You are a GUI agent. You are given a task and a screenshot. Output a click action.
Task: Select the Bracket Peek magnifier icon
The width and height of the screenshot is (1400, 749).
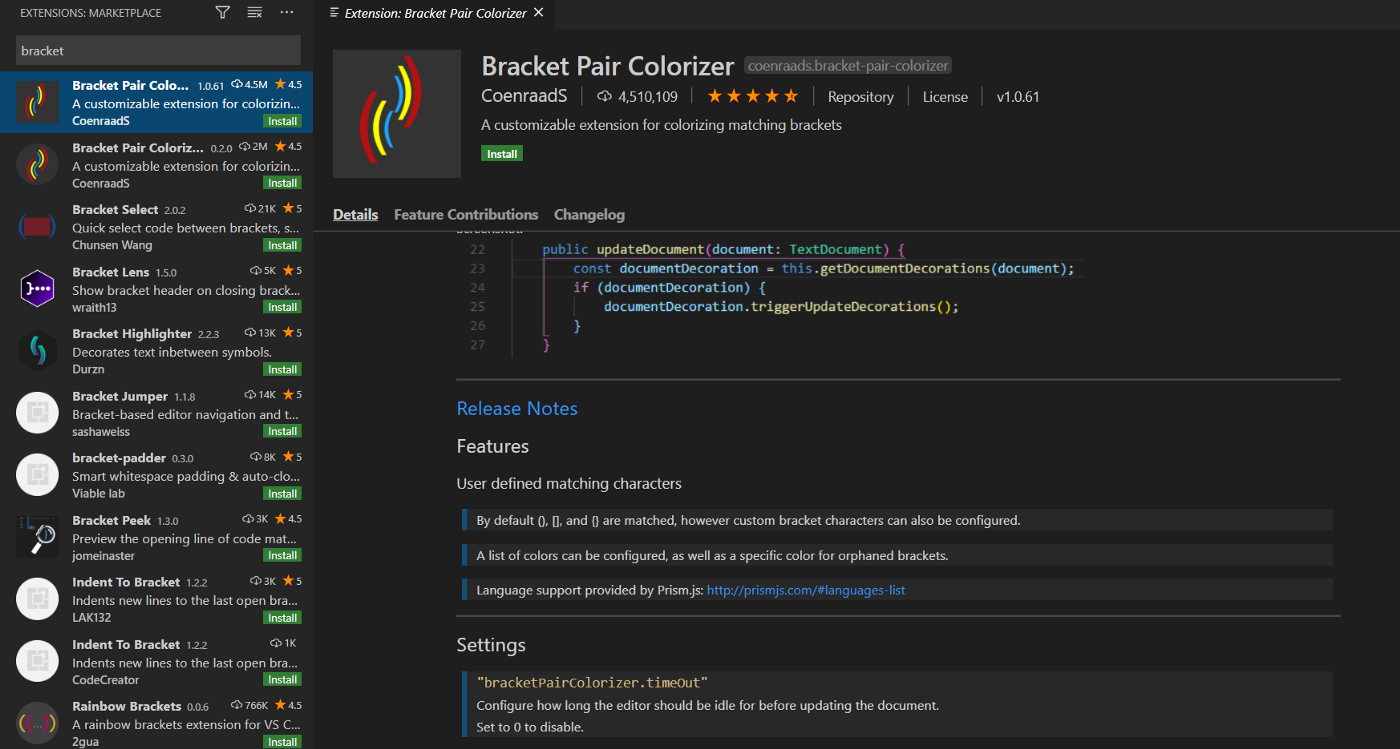[37, 537]
